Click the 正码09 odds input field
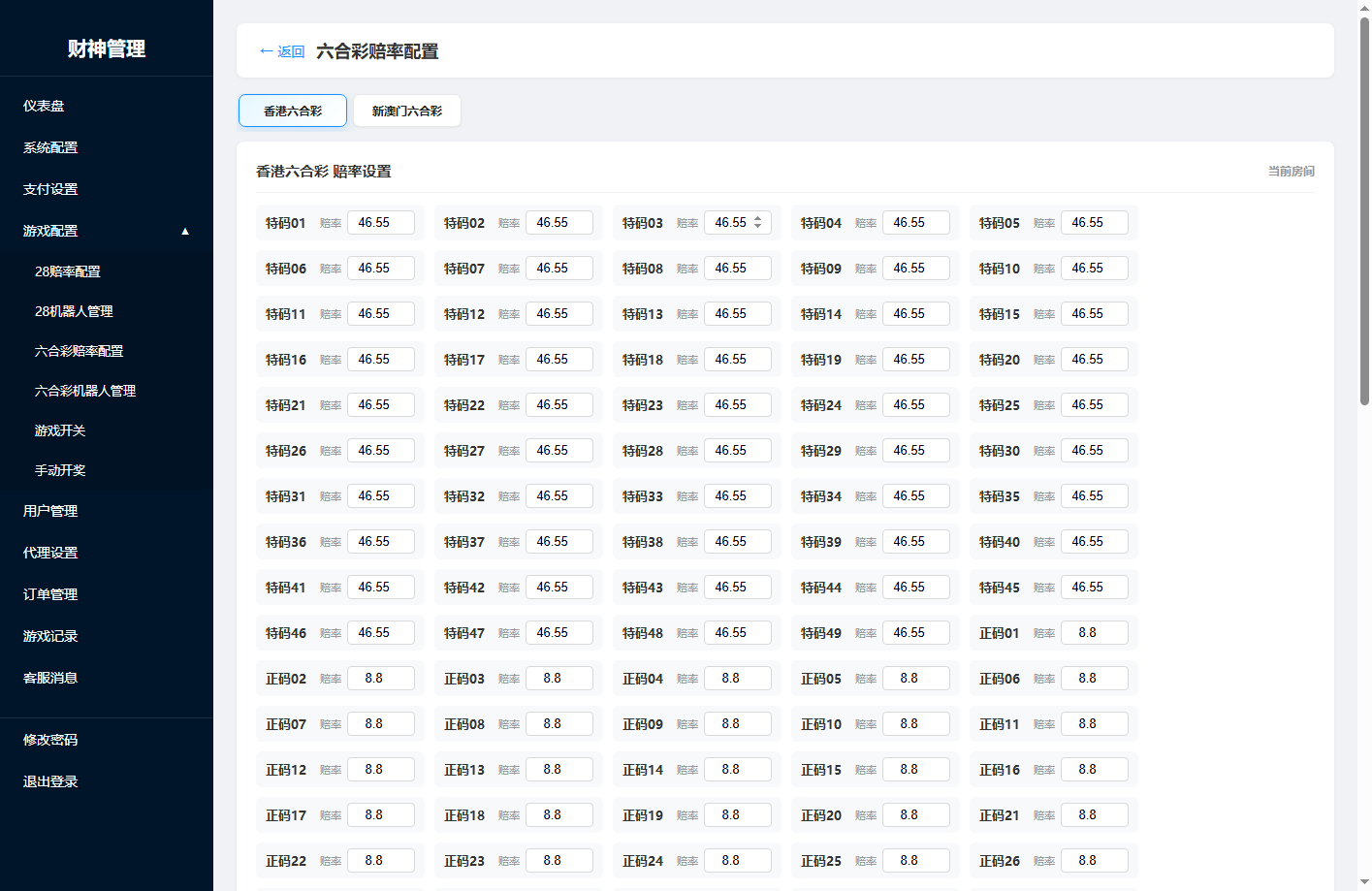The width and height of the screenshot is (1372, 891). (738, 724)
